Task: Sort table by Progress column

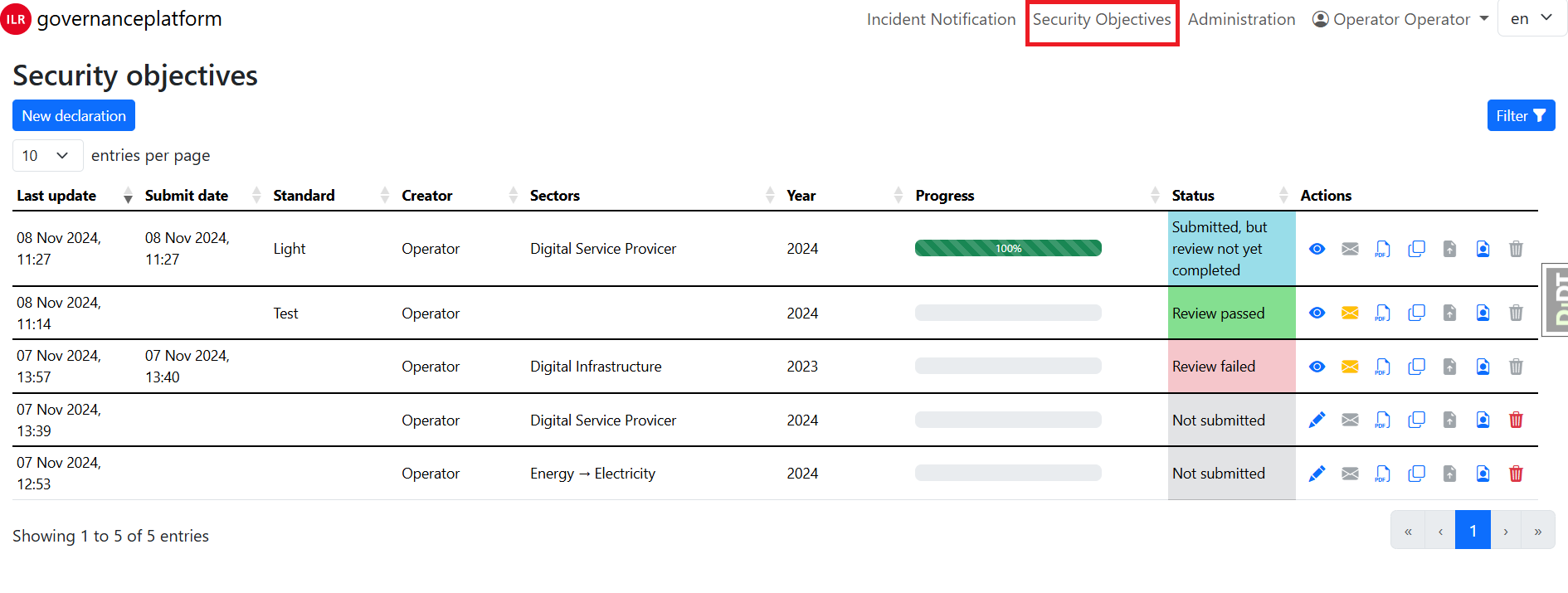Action: click(1037, 196)
